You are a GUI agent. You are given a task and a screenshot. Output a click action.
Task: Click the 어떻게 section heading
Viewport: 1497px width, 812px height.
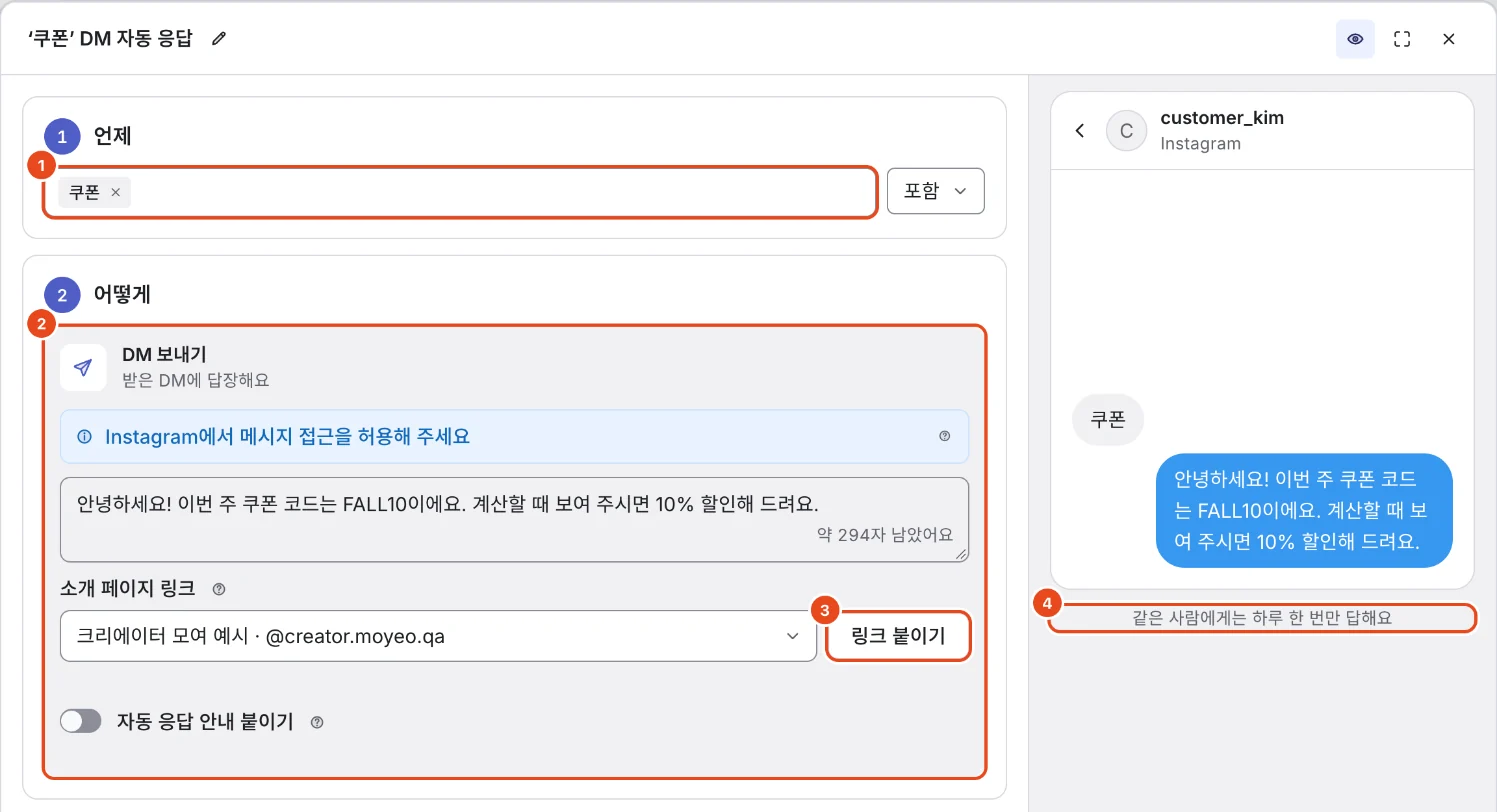[122, 295]
